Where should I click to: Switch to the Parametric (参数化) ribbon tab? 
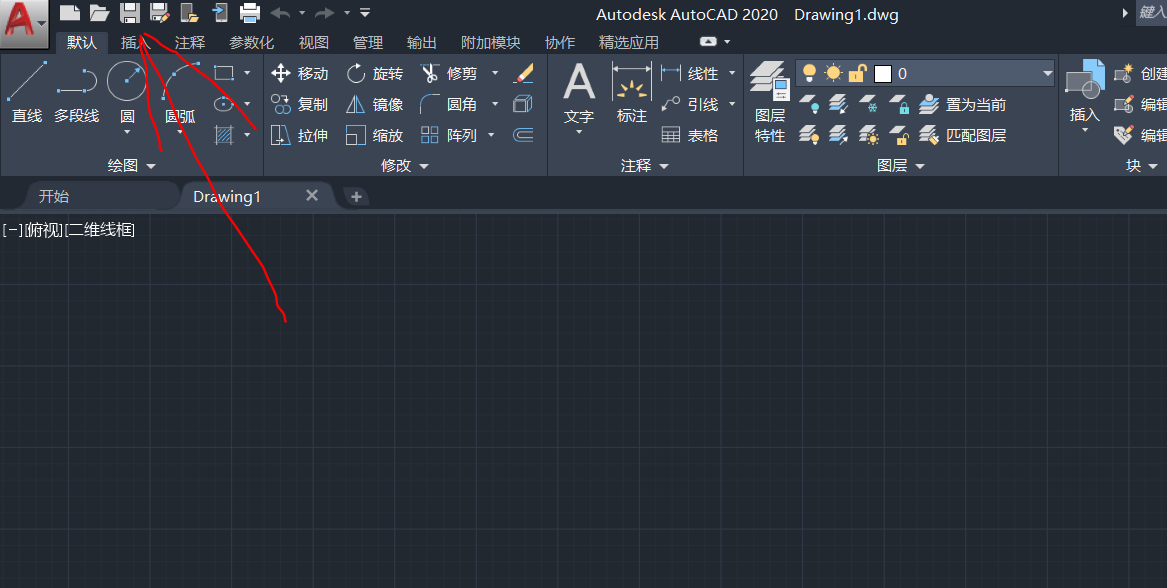(251, 42)
